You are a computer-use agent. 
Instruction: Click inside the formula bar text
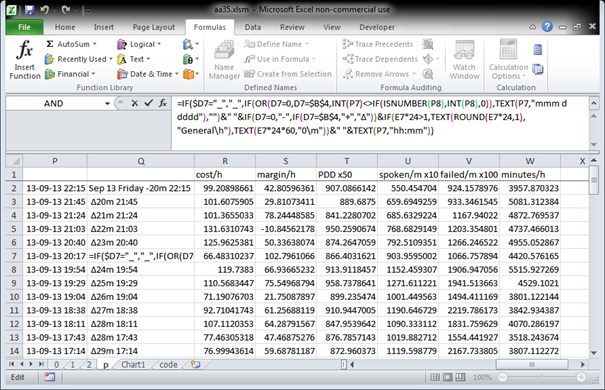(380, 123)
